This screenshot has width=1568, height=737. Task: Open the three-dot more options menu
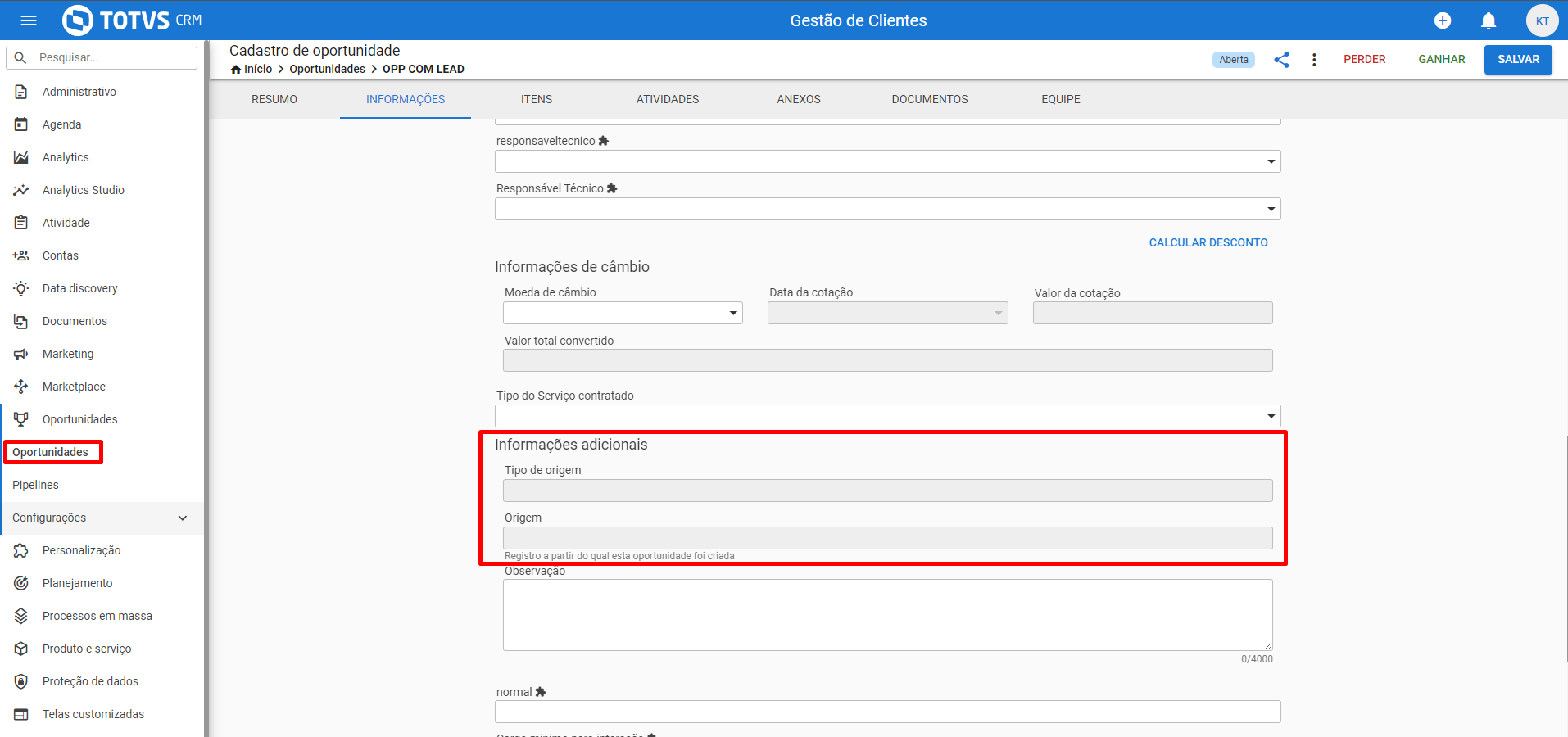point(1314,60)
